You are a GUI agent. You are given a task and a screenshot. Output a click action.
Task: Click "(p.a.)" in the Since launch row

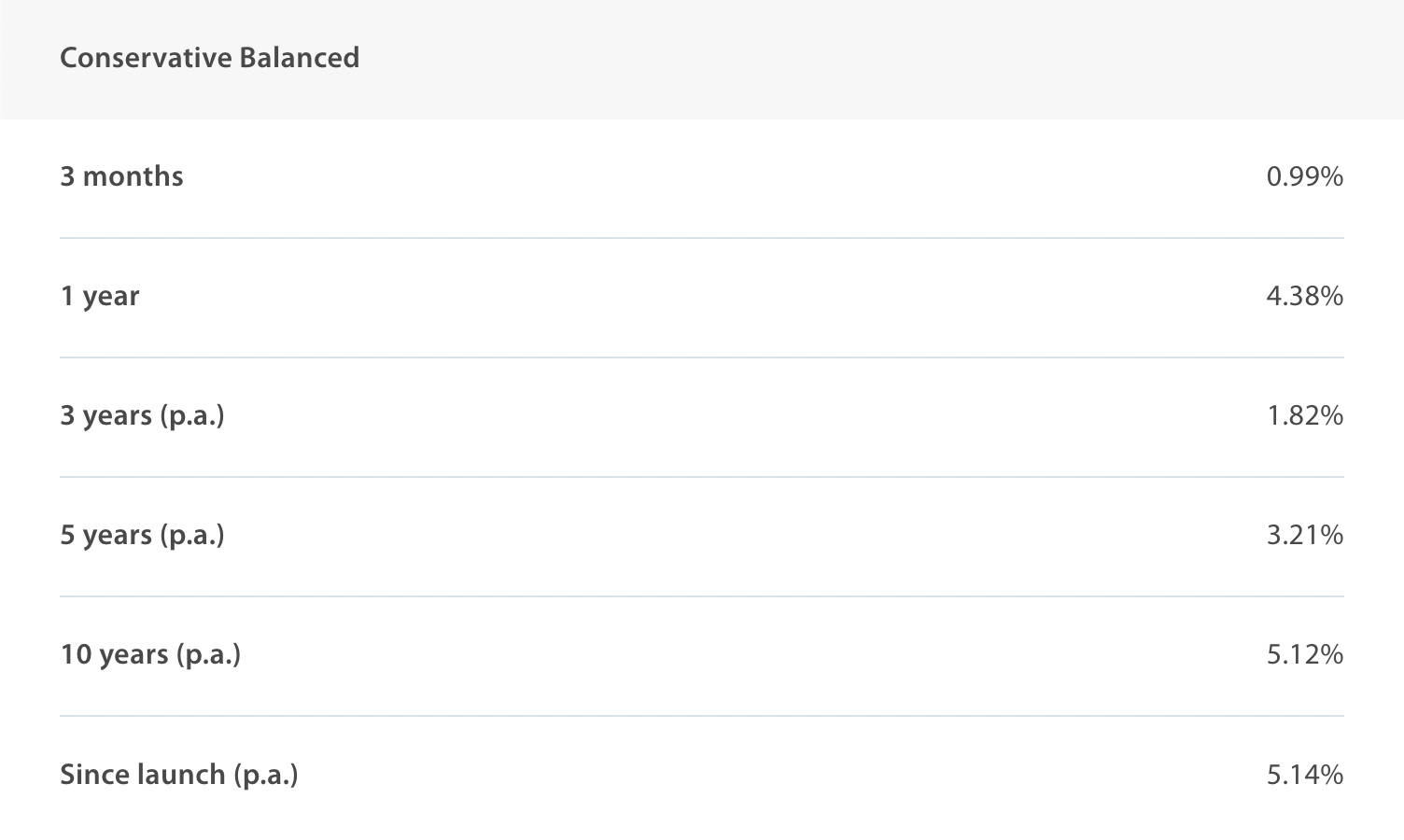tap(266, 775)
